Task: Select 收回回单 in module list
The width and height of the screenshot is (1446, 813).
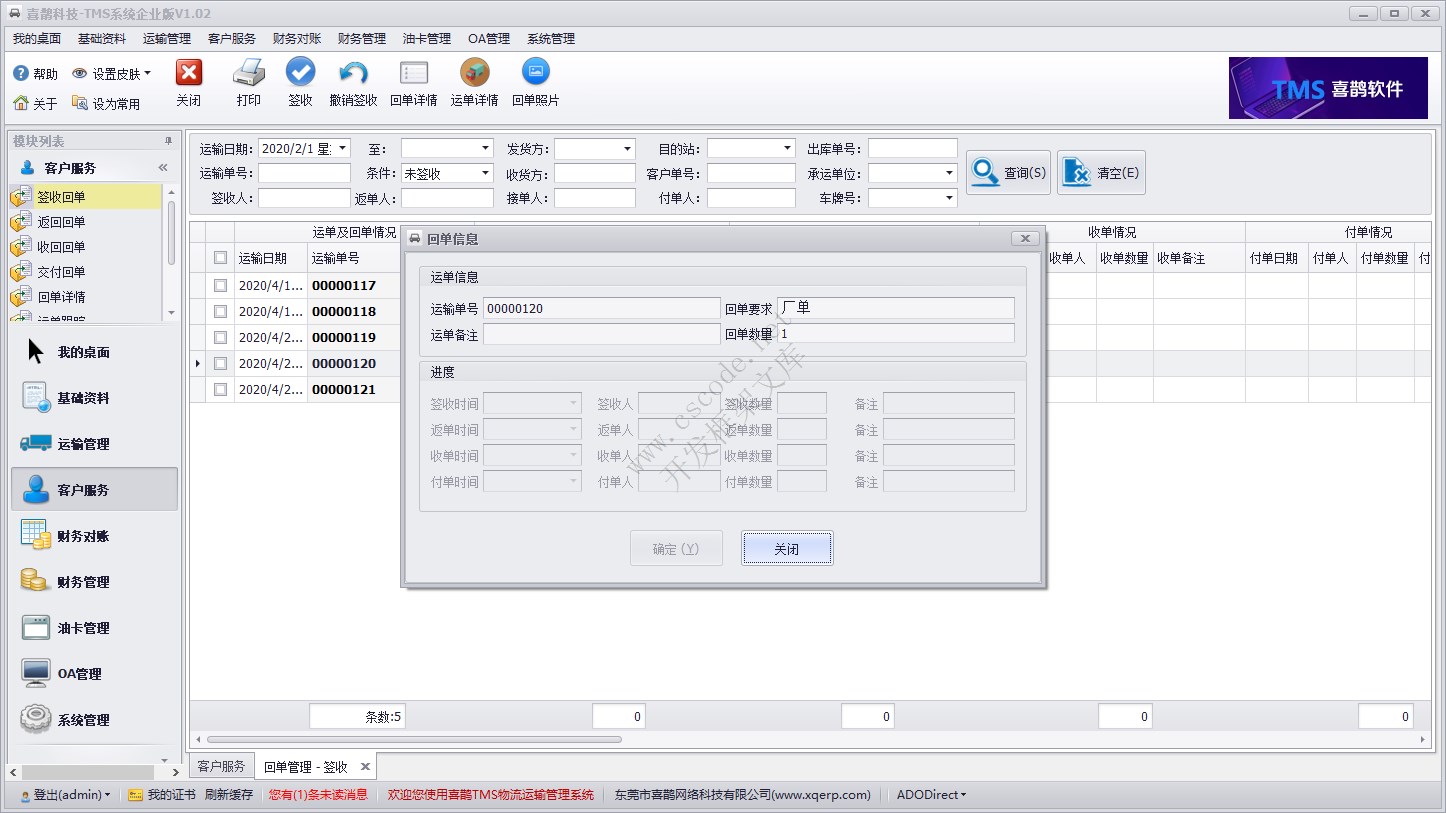Action: (x=85, y=247)
